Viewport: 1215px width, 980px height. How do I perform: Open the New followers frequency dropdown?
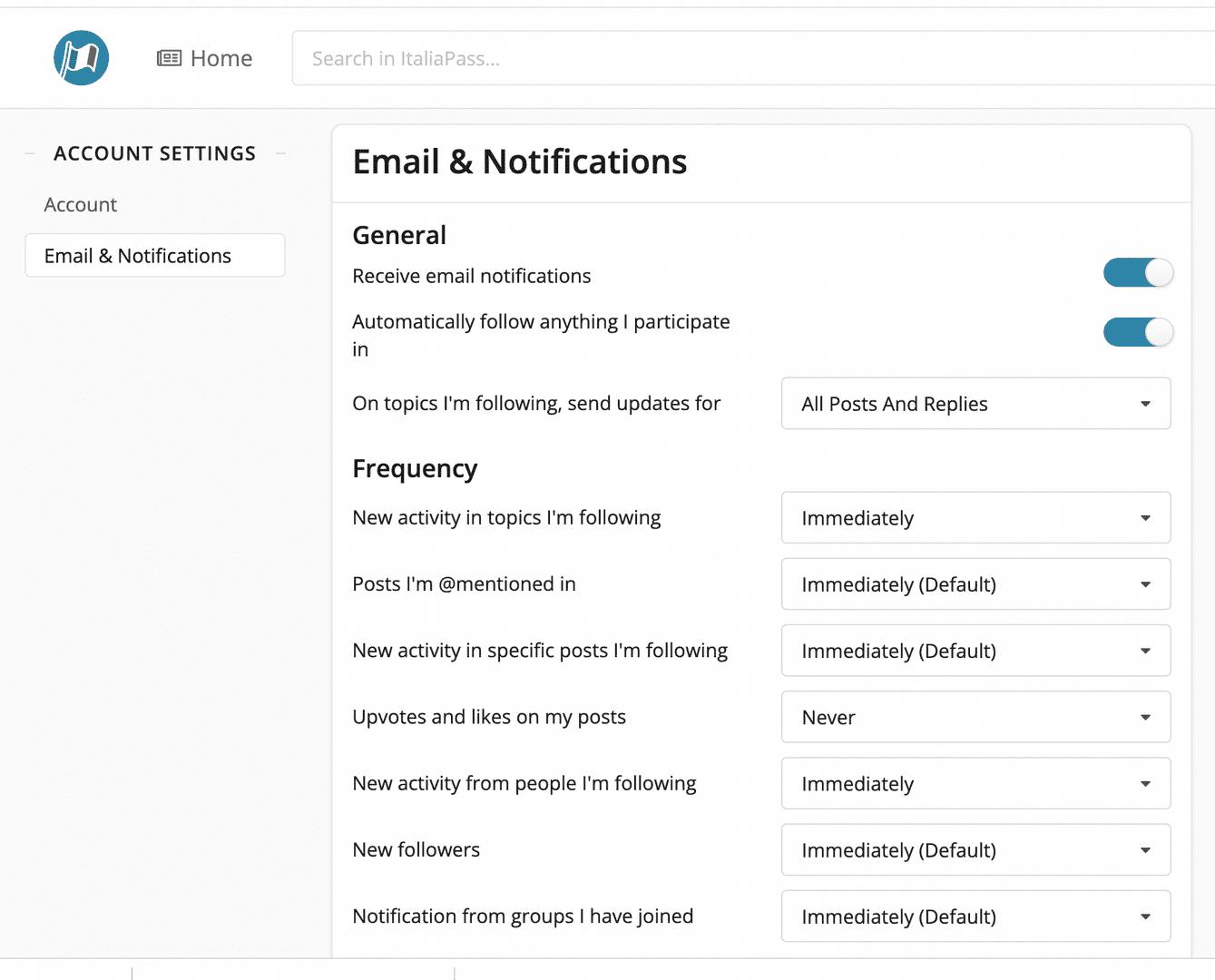point(975,850)
